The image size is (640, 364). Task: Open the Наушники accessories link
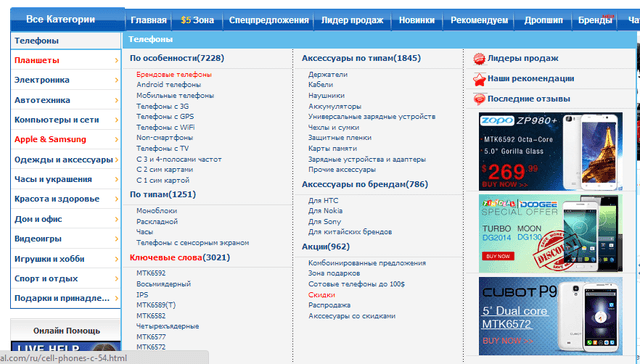coord(326,95)
